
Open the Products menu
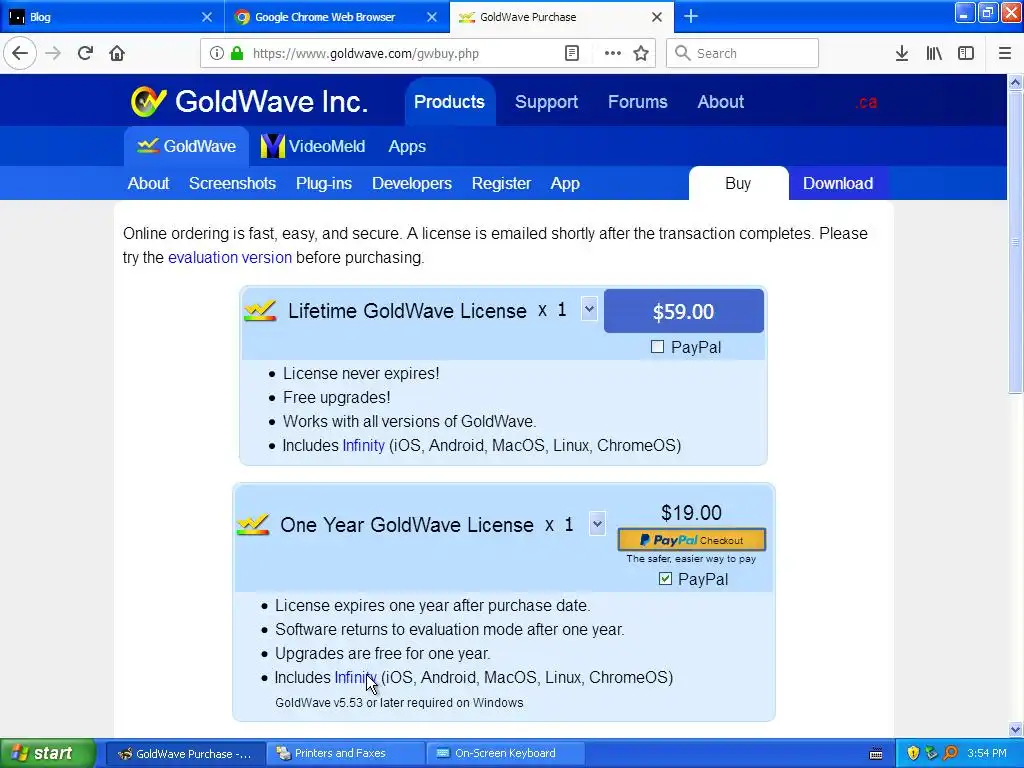(x=449, y=102)
